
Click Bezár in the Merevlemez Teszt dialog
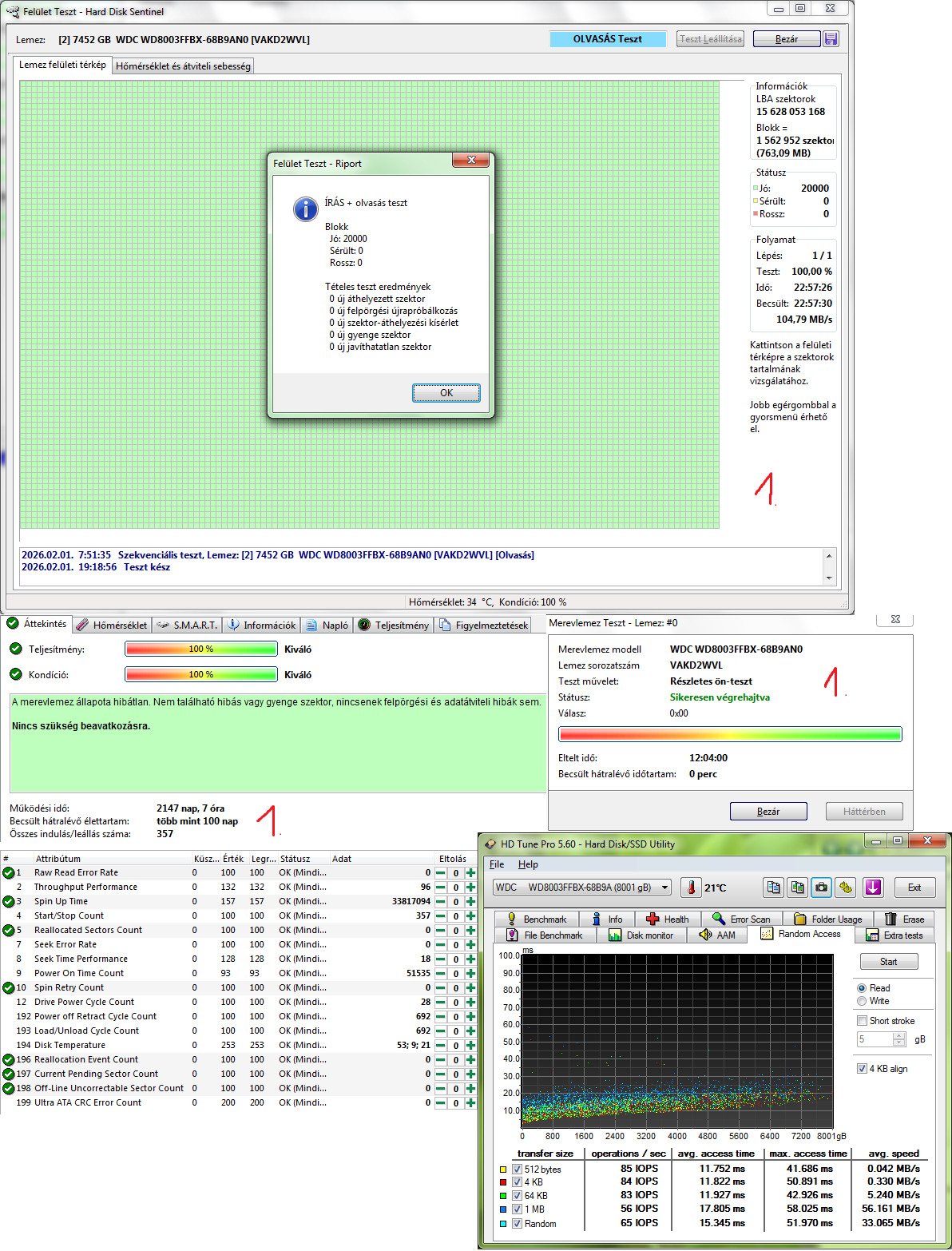pyautogui.click(x=768, y=812)
